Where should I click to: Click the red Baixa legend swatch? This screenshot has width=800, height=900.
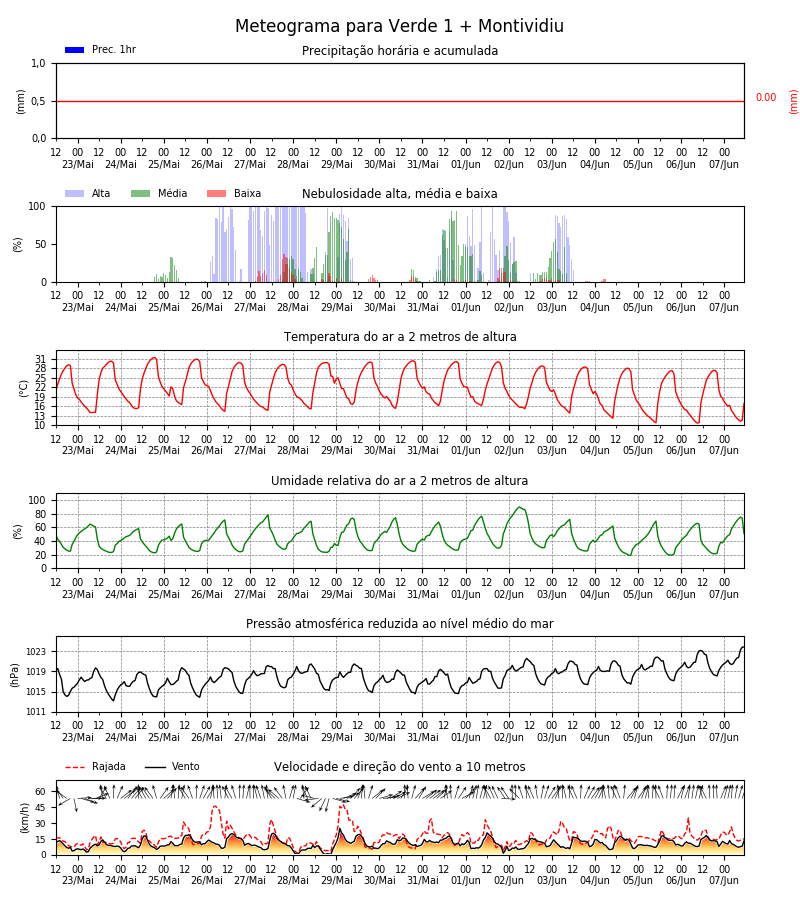(216, 193)
